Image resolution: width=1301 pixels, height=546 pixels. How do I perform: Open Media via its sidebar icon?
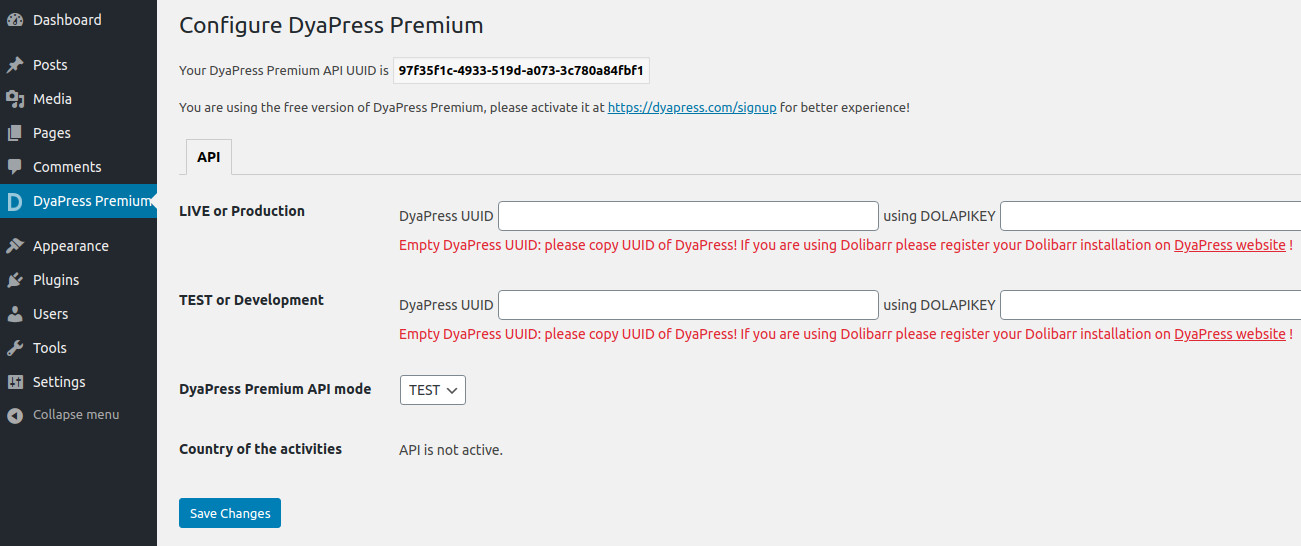coord(15,99)
